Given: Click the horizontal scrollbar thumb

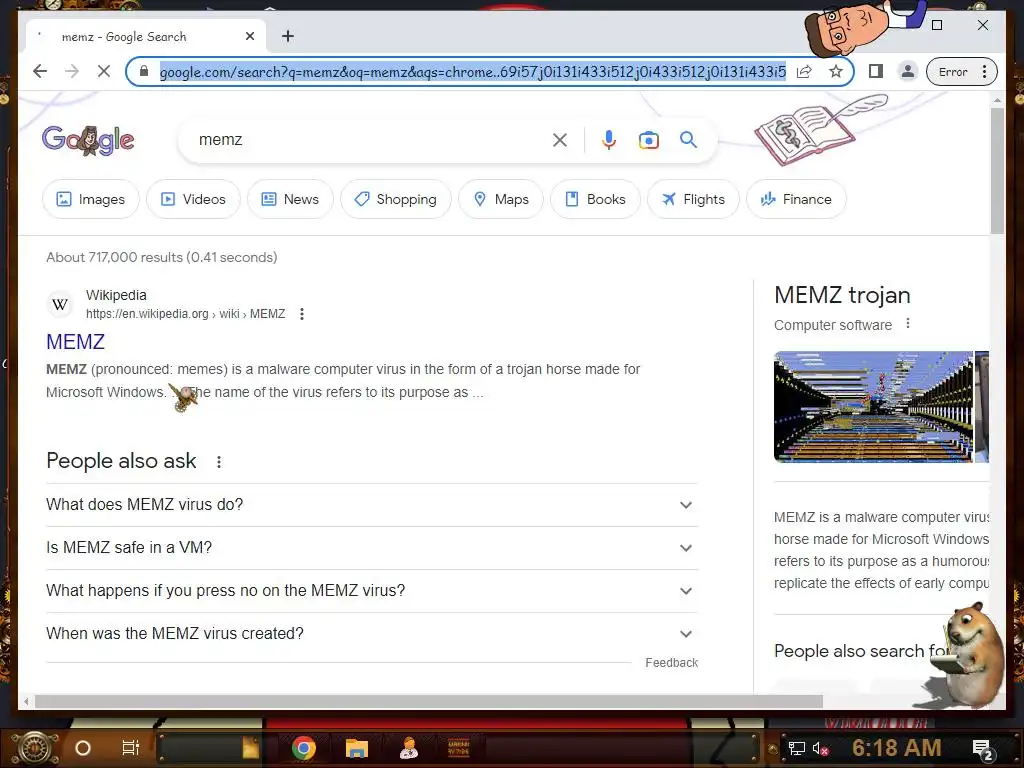Looking at the screenshot, I should click(428, 701).
